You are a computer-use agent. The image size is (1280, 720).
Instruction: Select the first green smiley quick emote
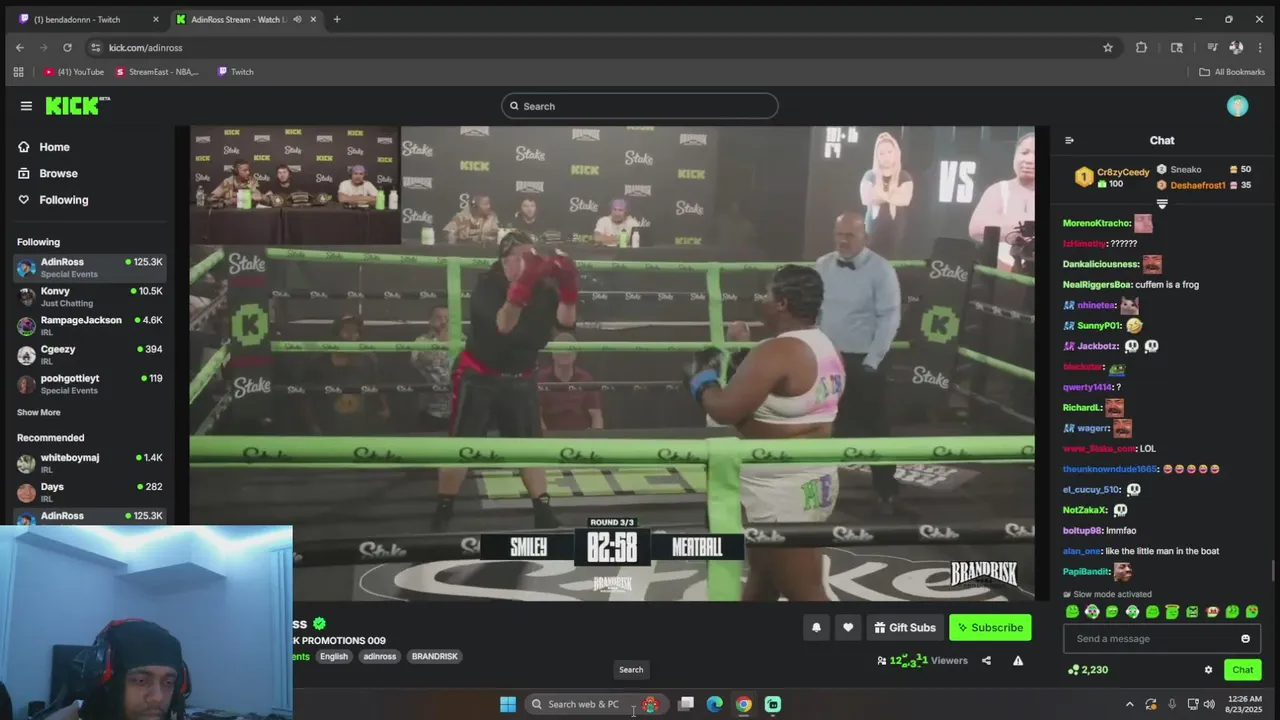(x=1073, y=612)
